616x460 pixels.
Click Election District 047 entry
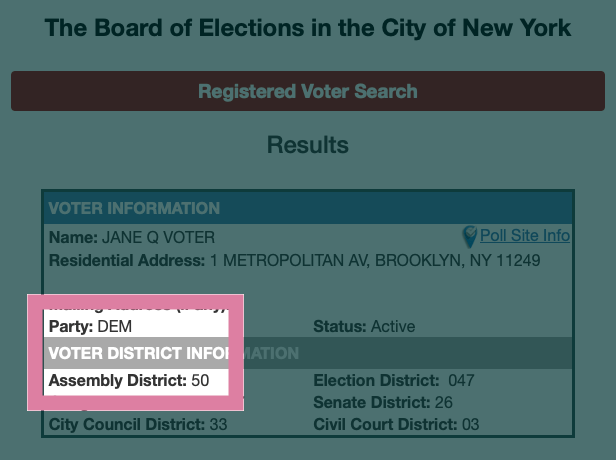click(394, 380)
